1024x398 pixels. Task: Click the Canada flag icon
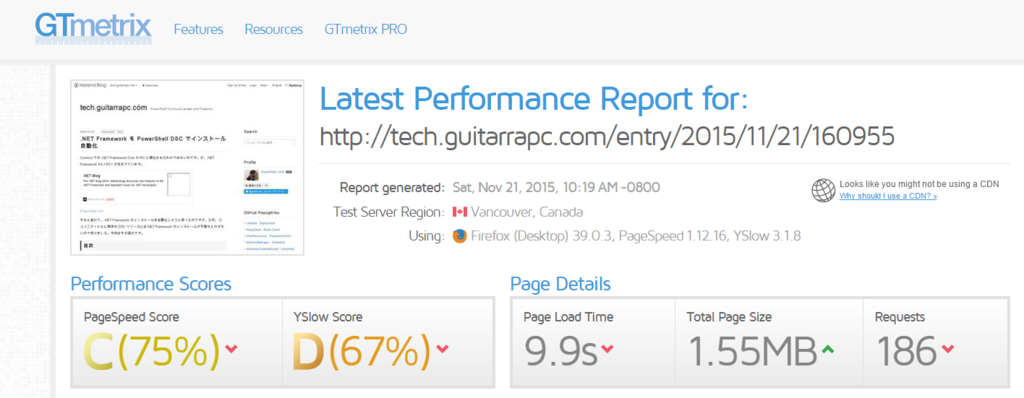pos(459,212)
